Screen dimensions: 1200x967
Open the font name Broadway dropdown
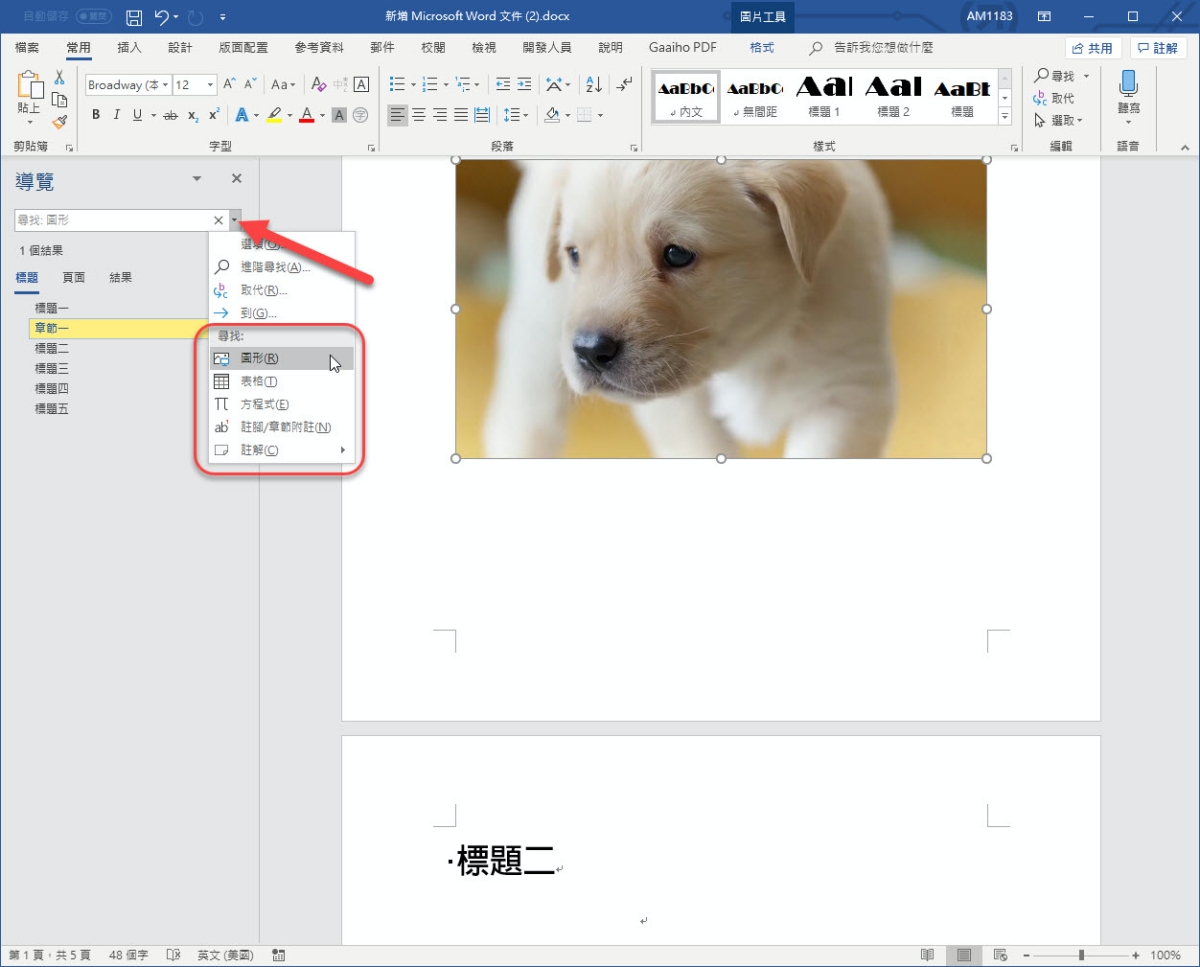(x=165, y=85)
